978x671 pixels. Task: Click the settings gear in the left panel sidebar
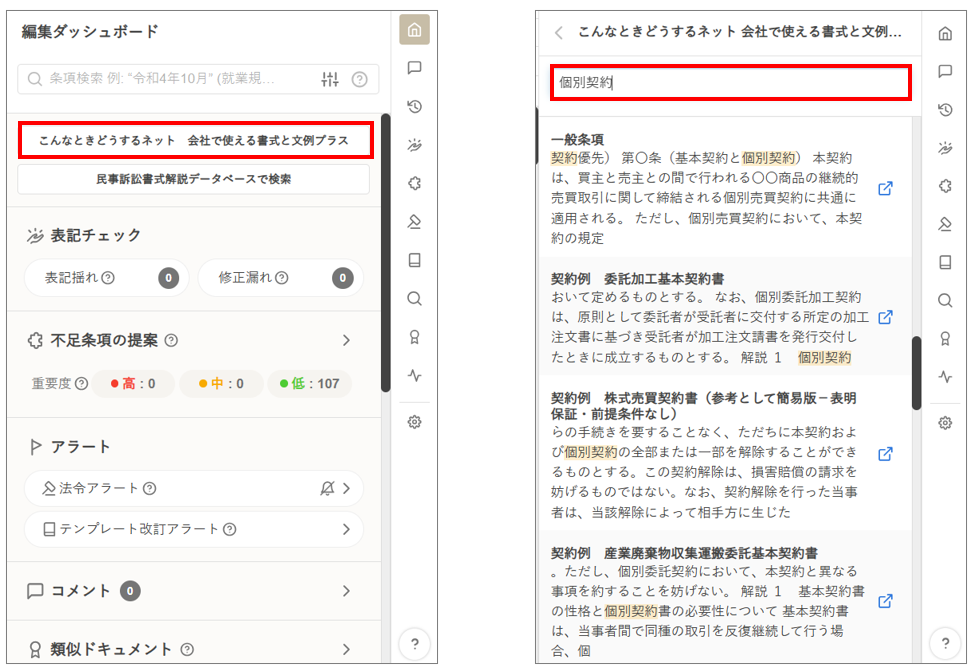pos(414,423)
